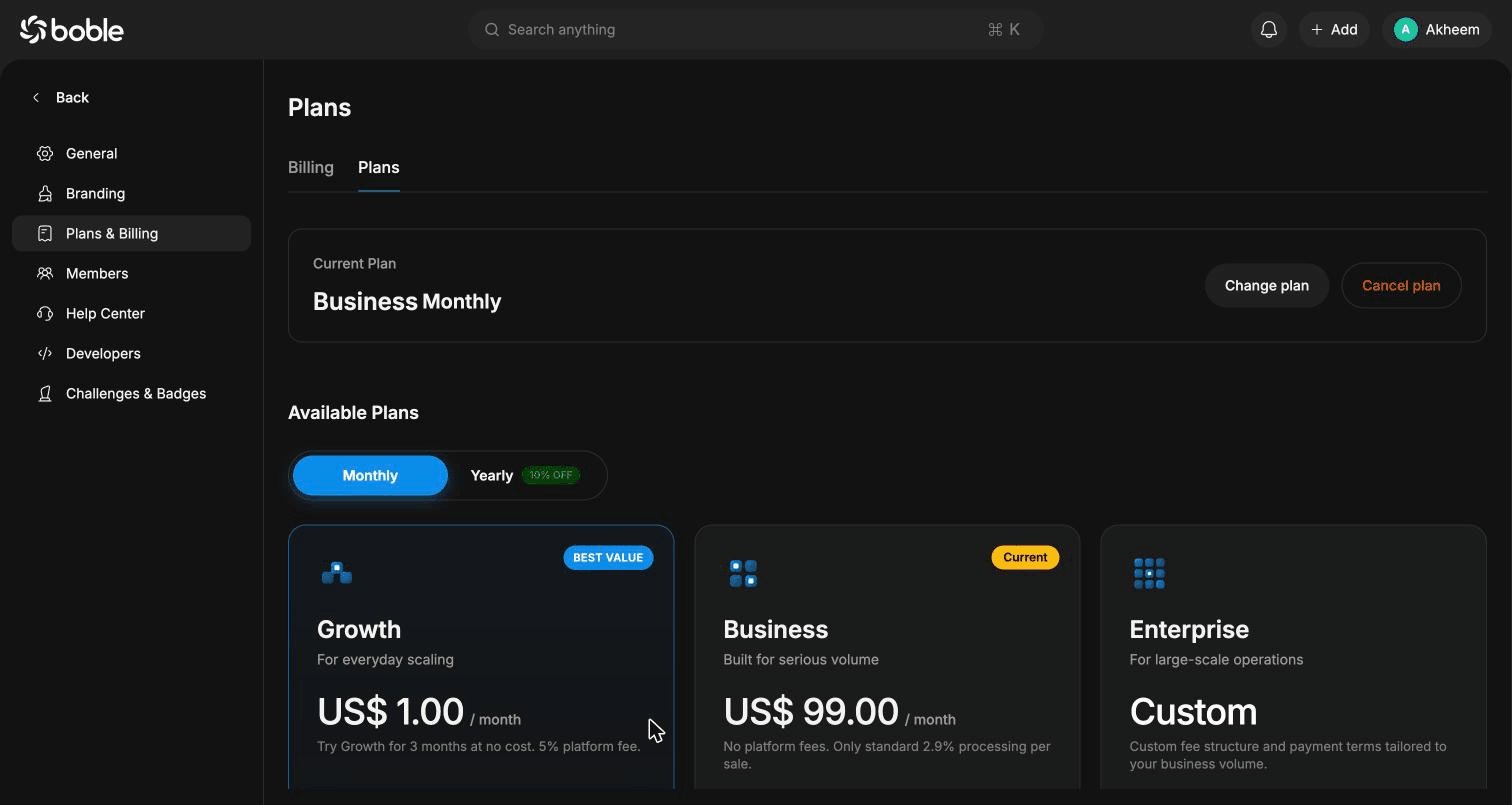Click General gear icon

[x=45, y=153]
